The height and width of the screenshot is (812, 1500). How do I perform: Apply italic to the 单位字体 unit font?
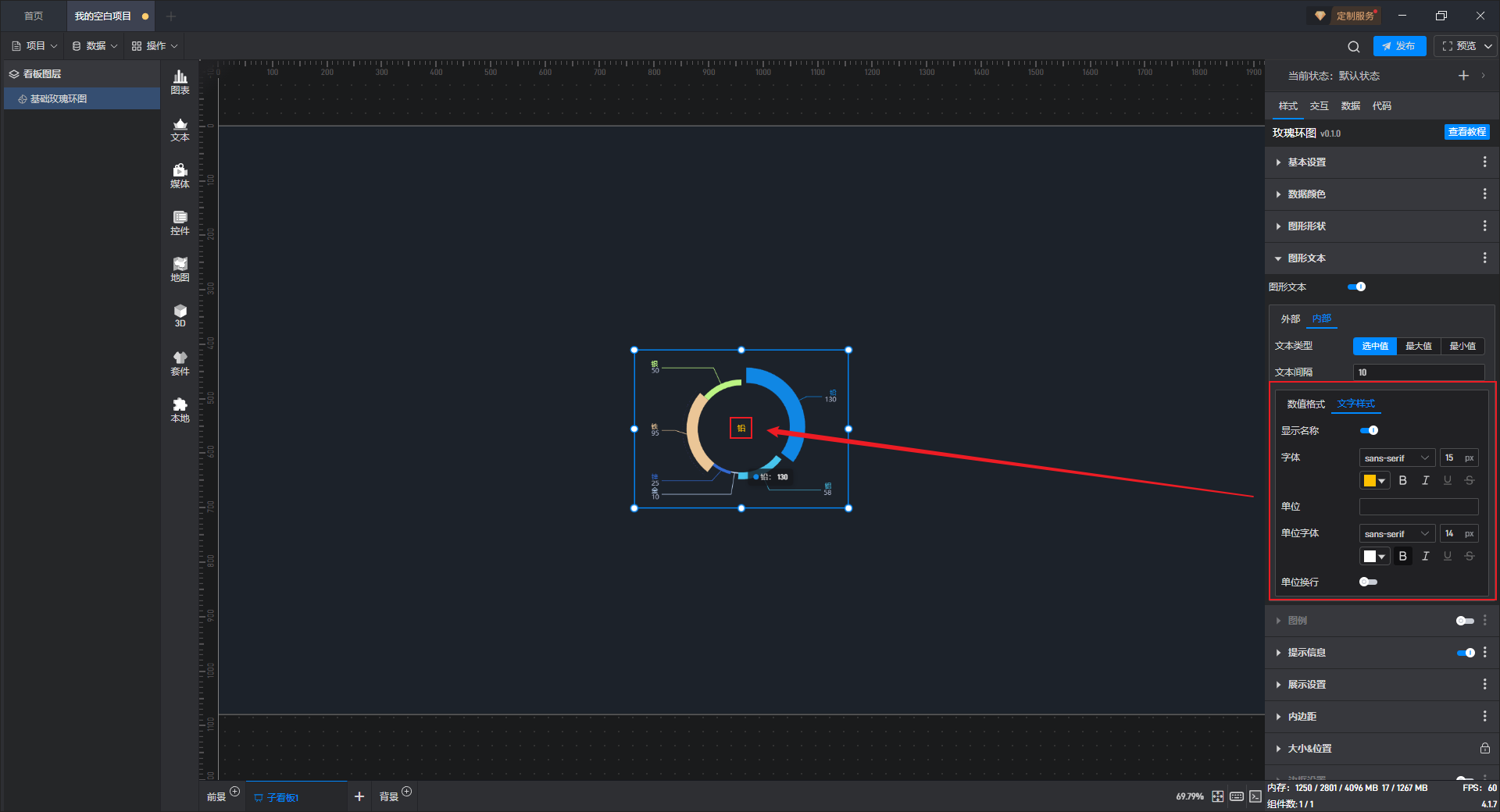click(1426, 556)
